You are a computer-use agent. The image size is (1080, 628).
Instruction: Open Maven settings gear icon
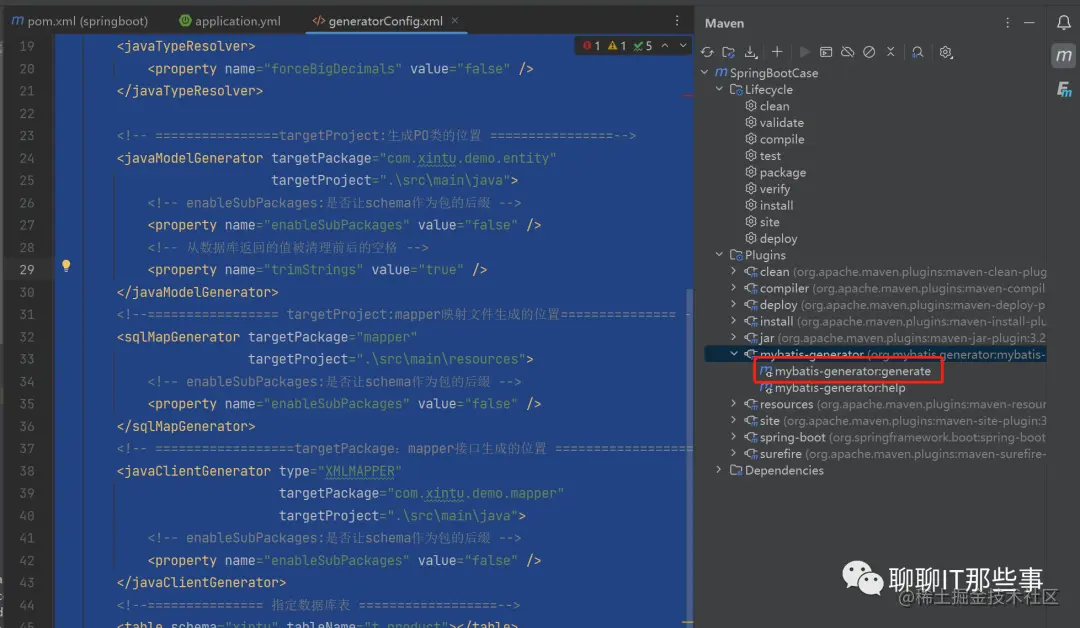(x=946, y=52)
